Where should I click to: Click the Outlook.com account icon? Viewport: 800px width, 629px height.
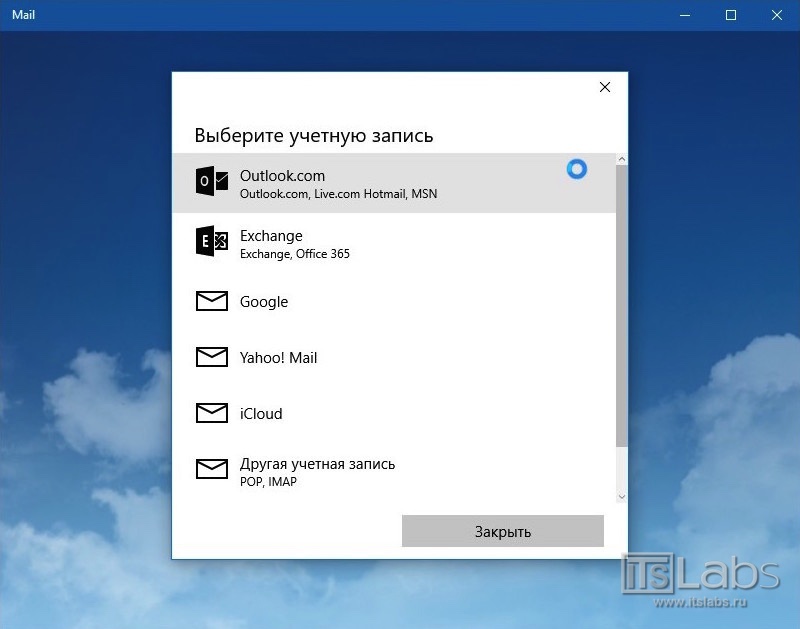212,181
